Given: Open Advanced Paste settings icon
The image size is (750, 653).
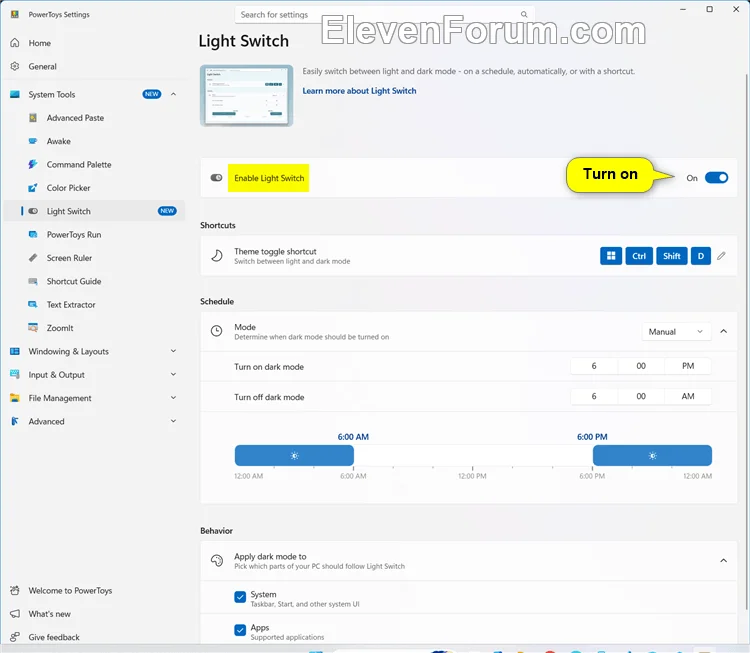Looking at the screenshot, I should click(x=33, y=118).
